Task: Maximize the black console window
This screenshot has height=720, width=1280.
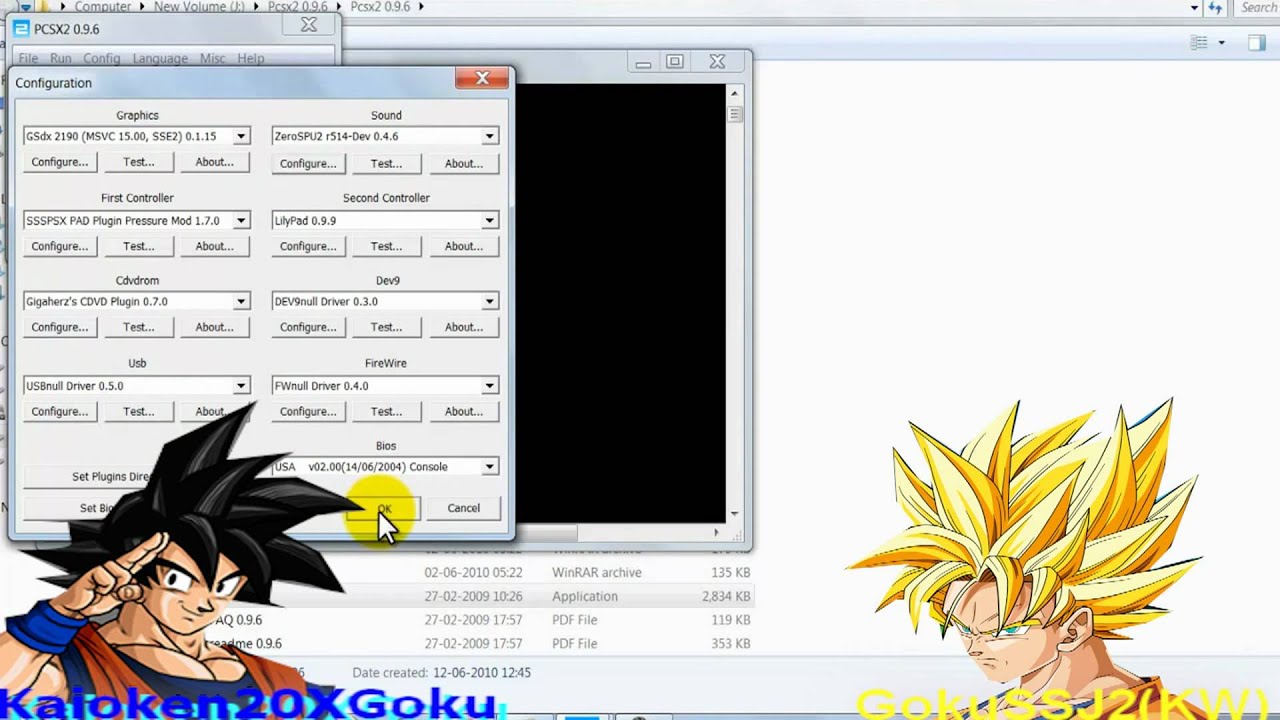Action: (675, 62)
